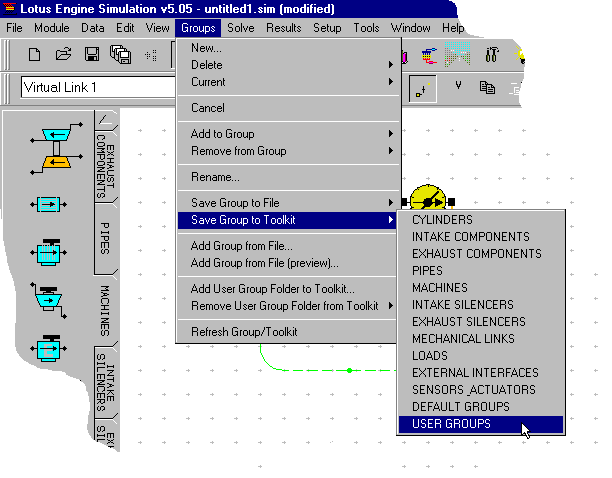The height and width of the screenshot is (478, 612).
Task: Switch to the MACHINES toolkit tab
Action: (105, 311)
